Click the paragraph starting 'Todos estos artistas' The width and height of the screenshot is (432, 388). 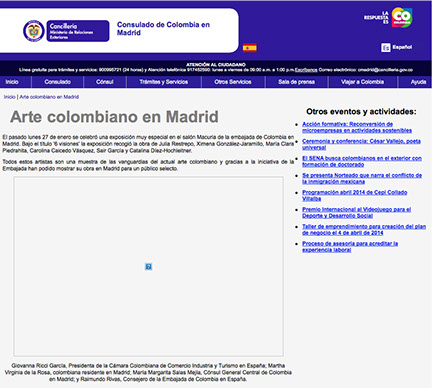(x=148, y=165)
